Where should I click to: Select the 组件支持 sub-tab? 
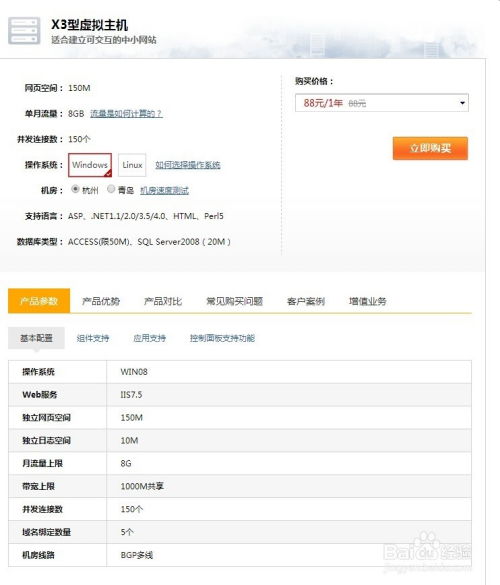click(x=93, y=338)
